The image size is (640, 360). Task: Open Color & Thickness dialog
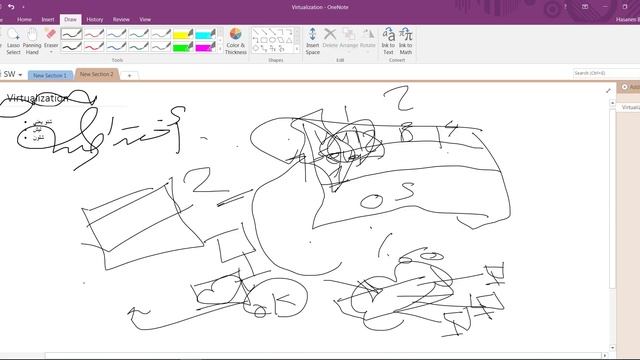point(236,41)
